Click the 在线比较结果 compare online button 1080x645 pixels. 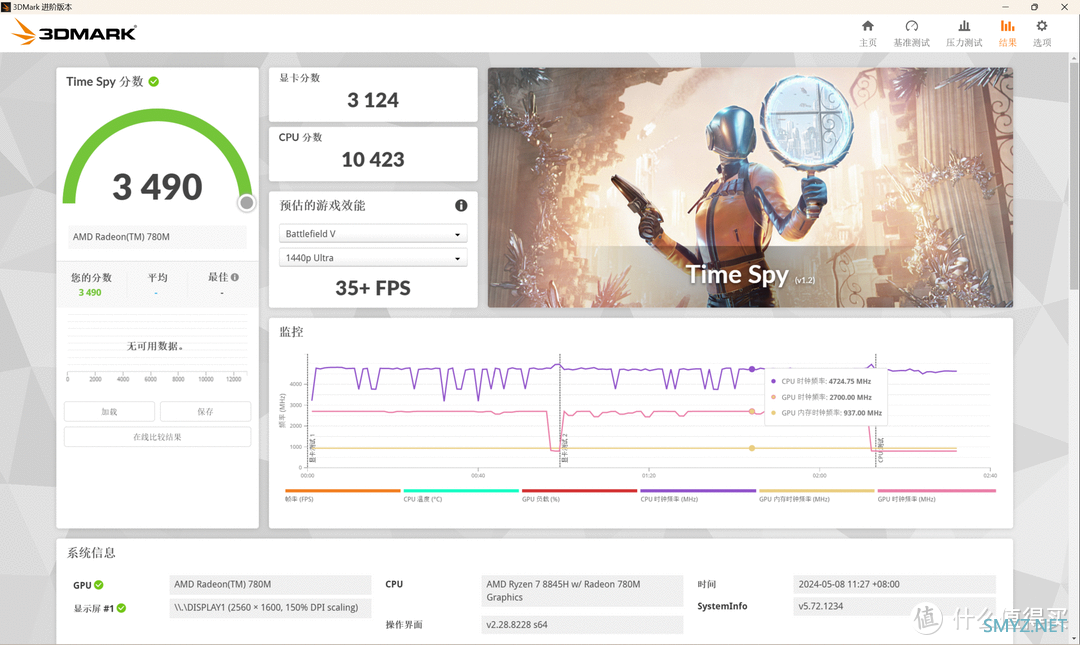(157, 437)
